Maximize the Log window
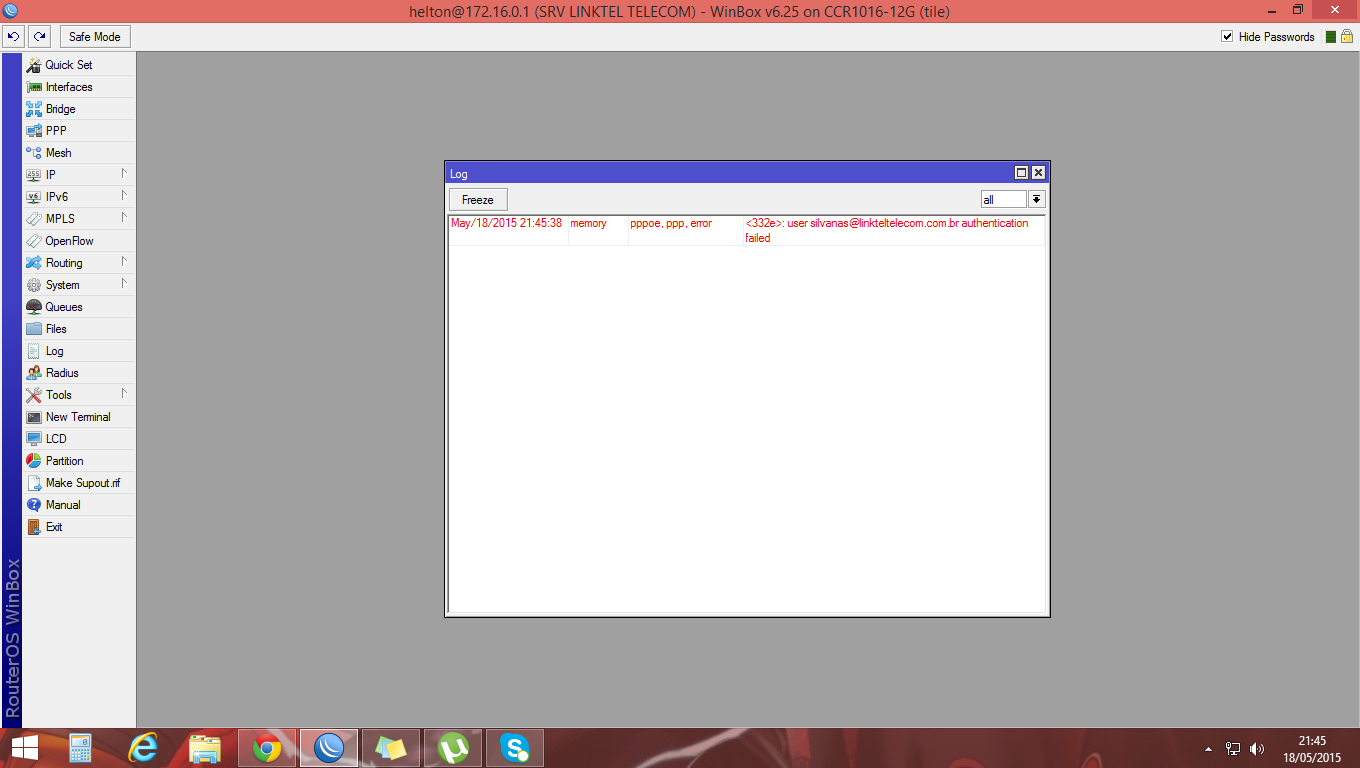The image size is (1360, 768). point(1022,173)
